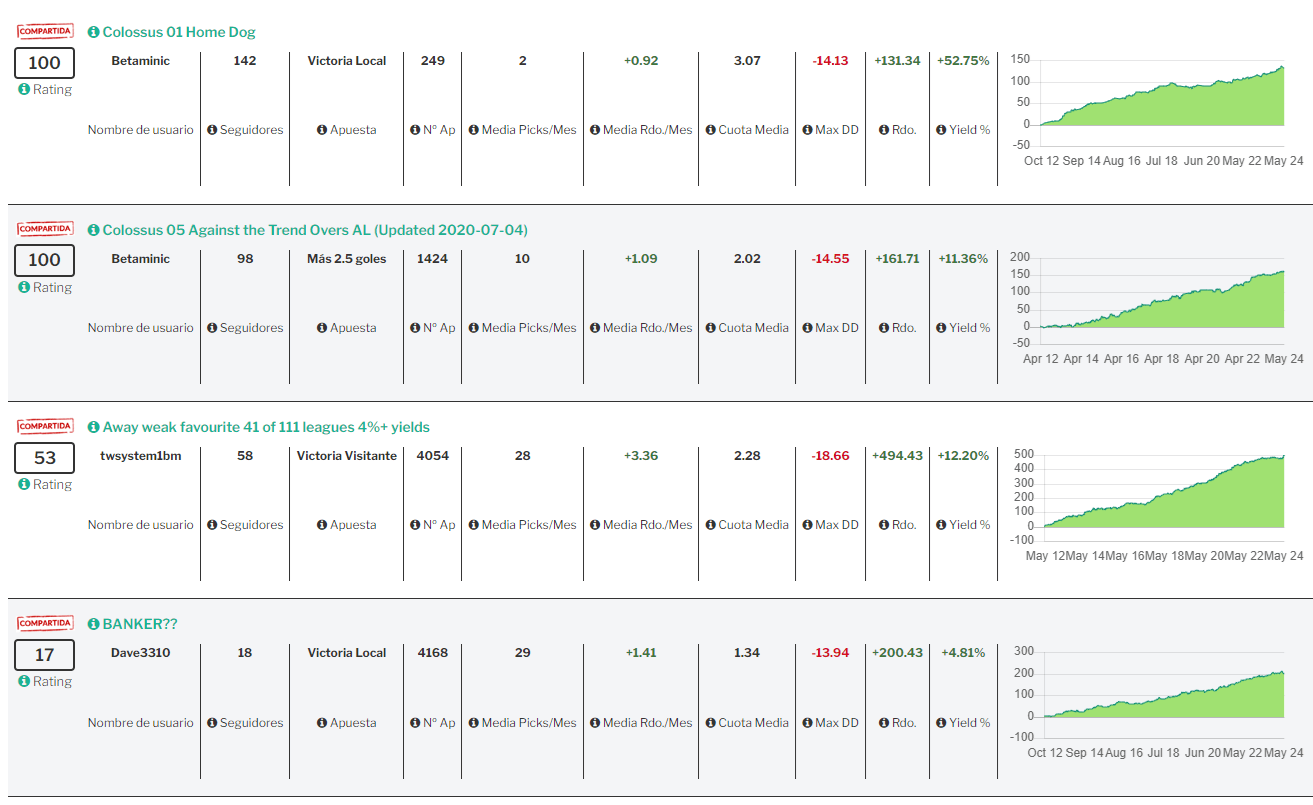Click the 100 rating box in Colossus 01 row
Viewport: 1313px width, 805px height.
coord(45,63)
